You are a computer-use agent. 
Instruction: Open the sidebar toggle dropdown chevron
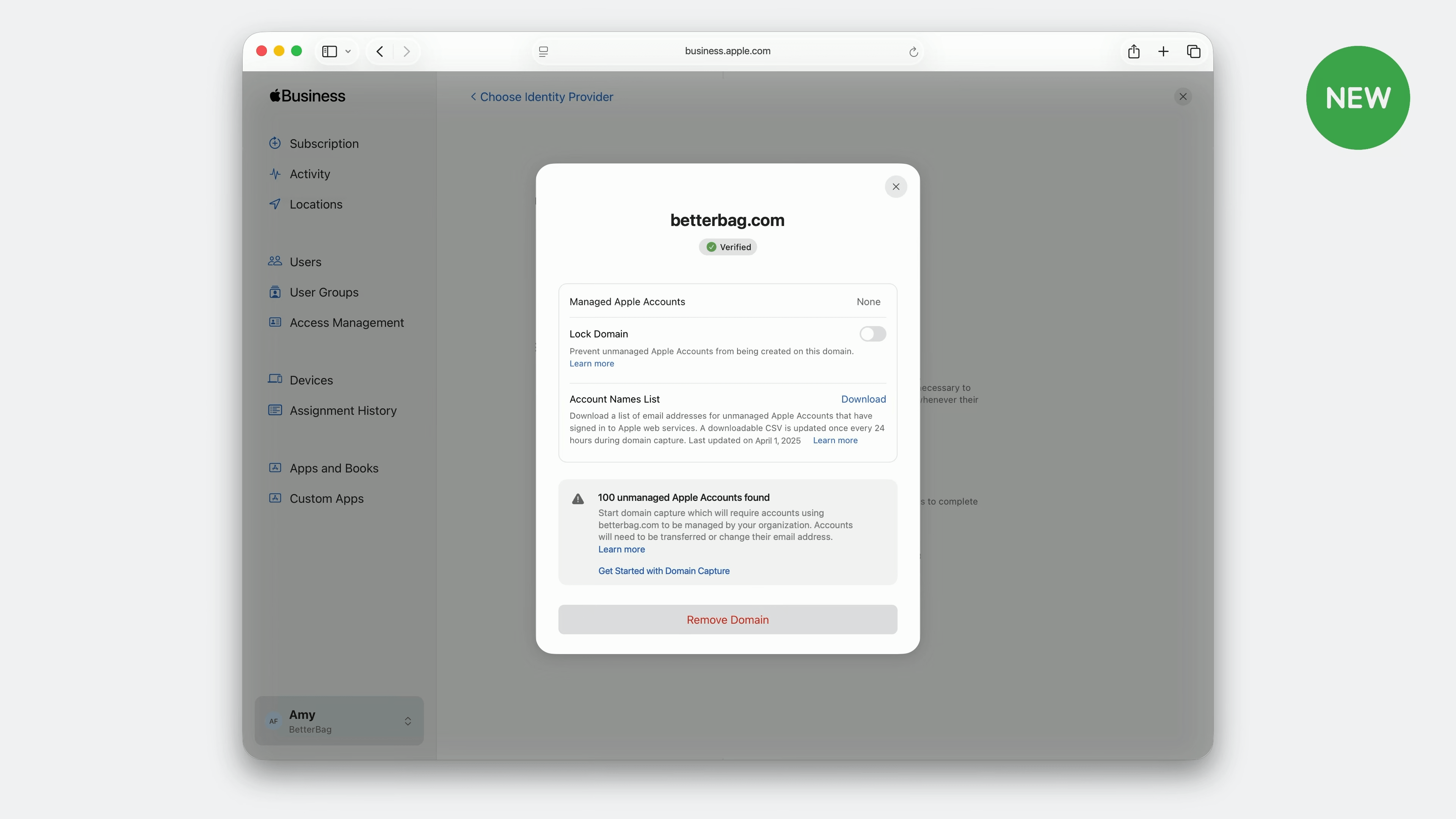[348, 52]
